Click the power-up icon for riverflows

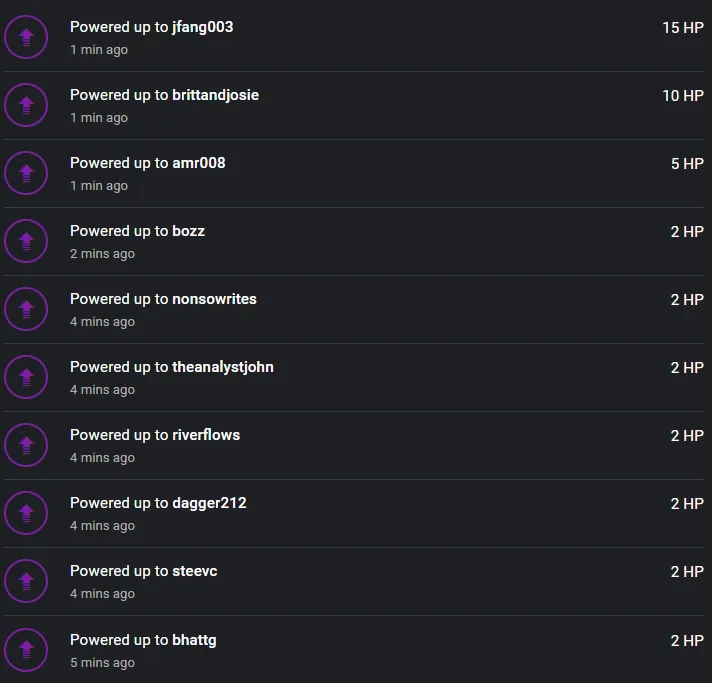(x=26, y=445)
